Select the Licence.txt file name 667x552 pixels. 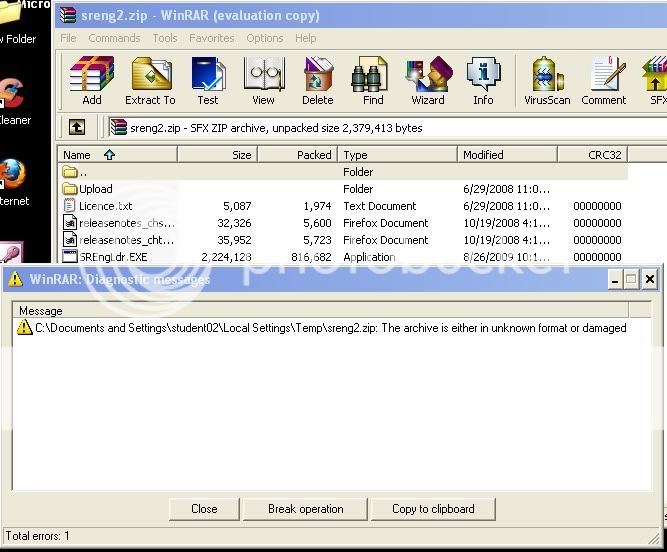click(x=105, y=206)
